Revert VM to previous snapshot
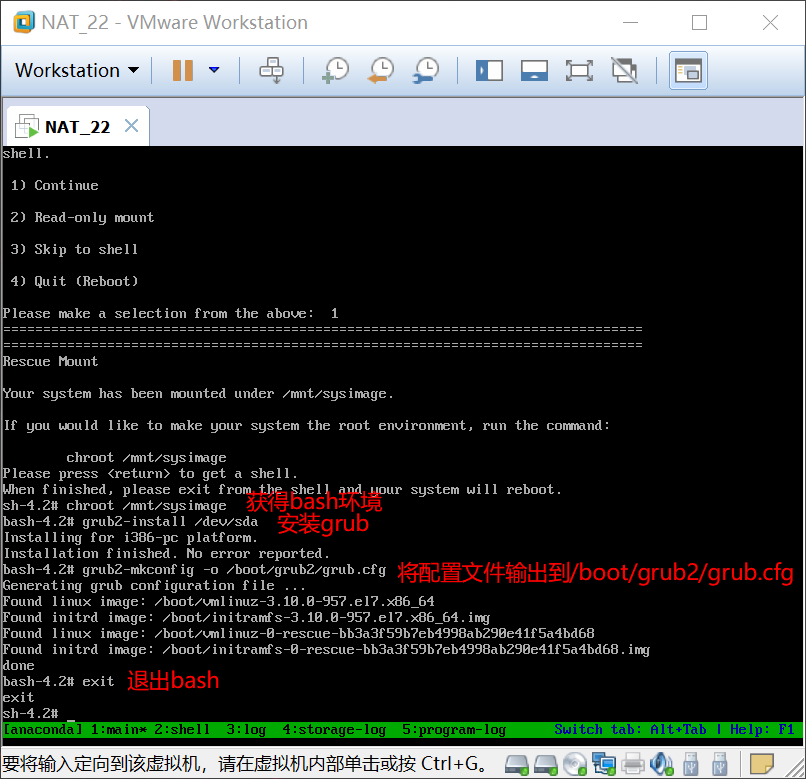 pos(381,70)
